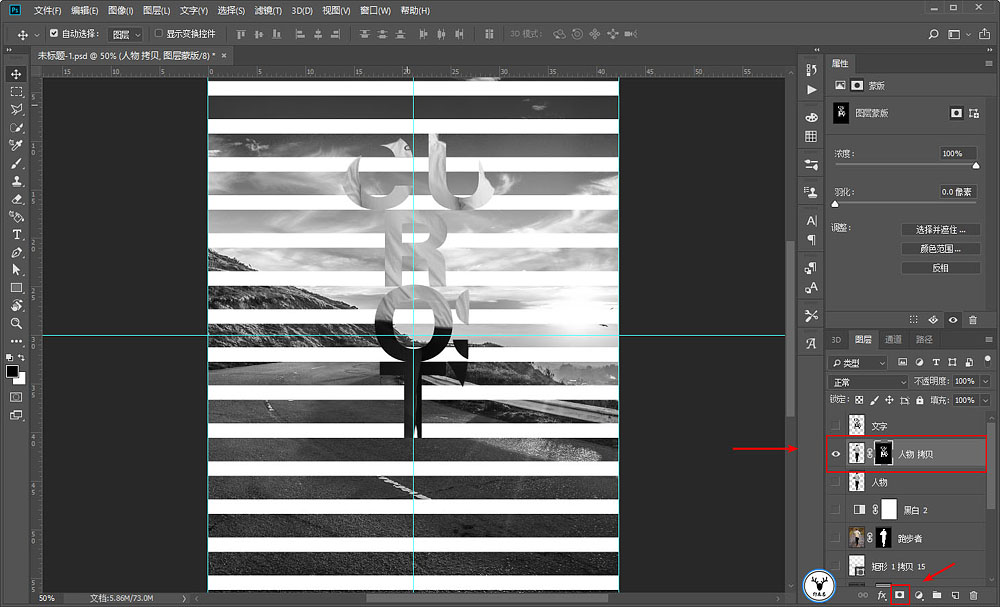Open the History panel icon
Image resolution: width=1000 pixels, height=607 pixels.
tap(811, 69)
